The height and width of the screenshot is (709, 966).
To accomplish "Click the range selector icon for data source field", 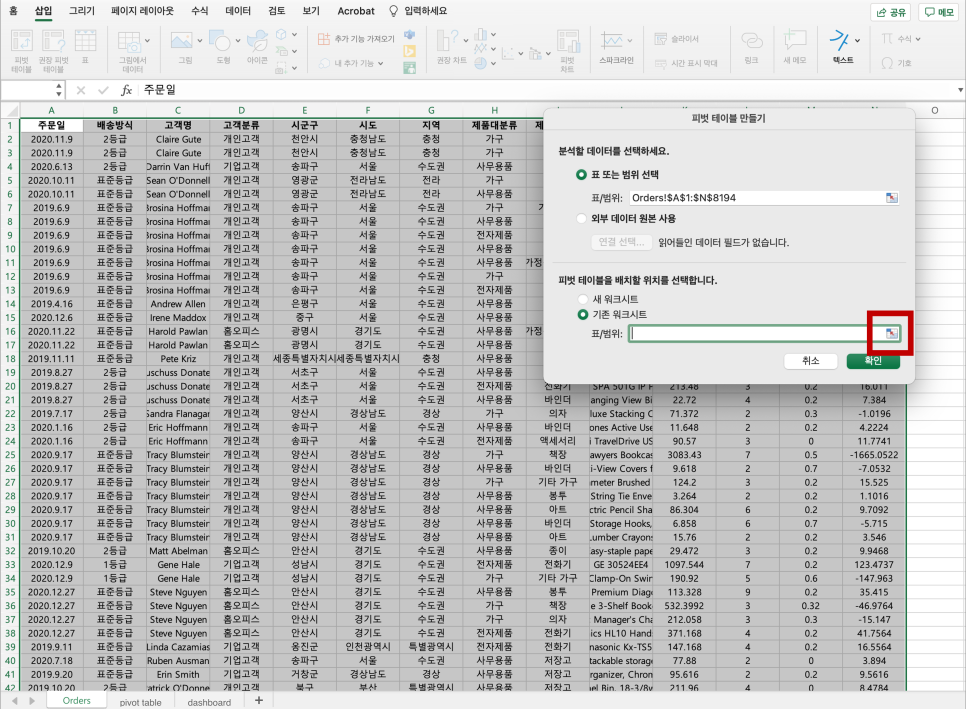I will click(891, 198).
